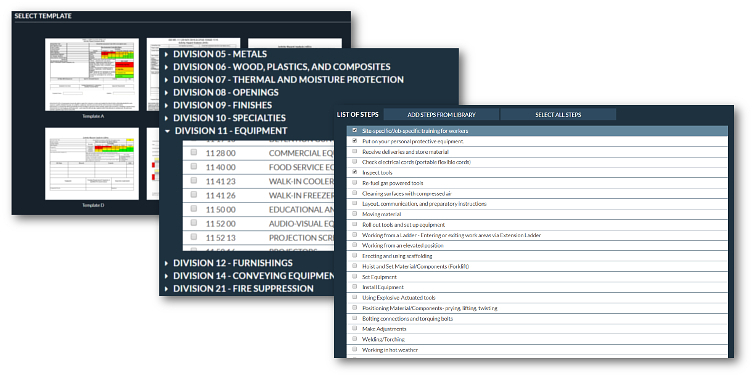753x377 pixels.
Task: Check the 11 40 00 Food Service checkbox
Action: click(194, 166)
